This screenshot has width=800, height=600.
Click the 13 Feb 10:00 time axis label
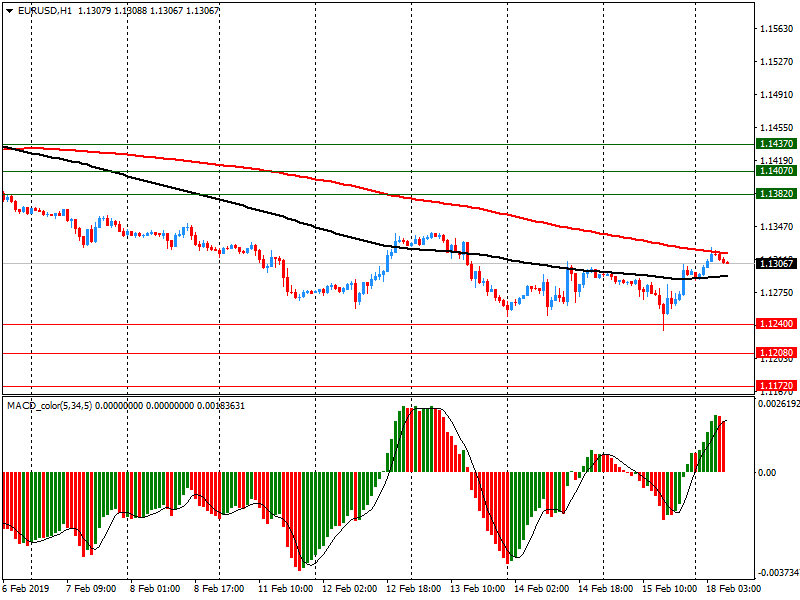click(478, 589)
